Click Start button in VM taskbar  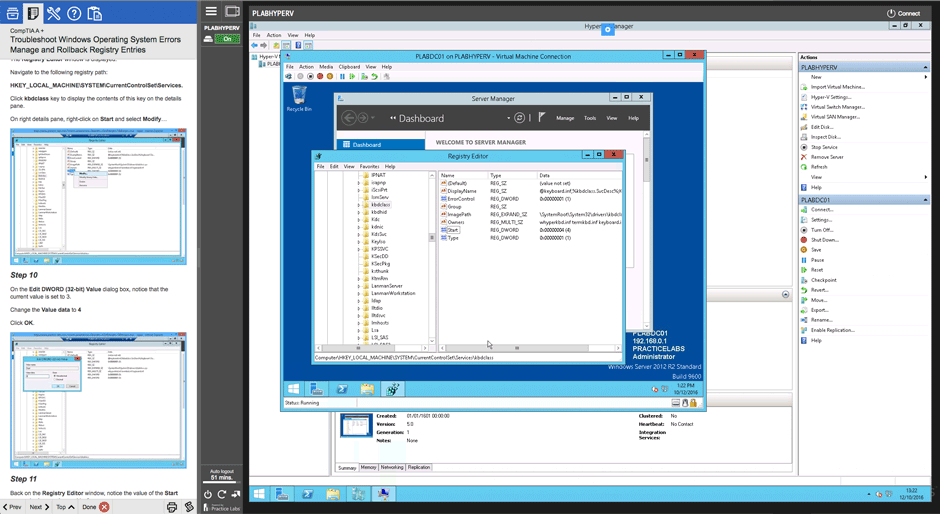pyautogui.click(x=293, y=389)
